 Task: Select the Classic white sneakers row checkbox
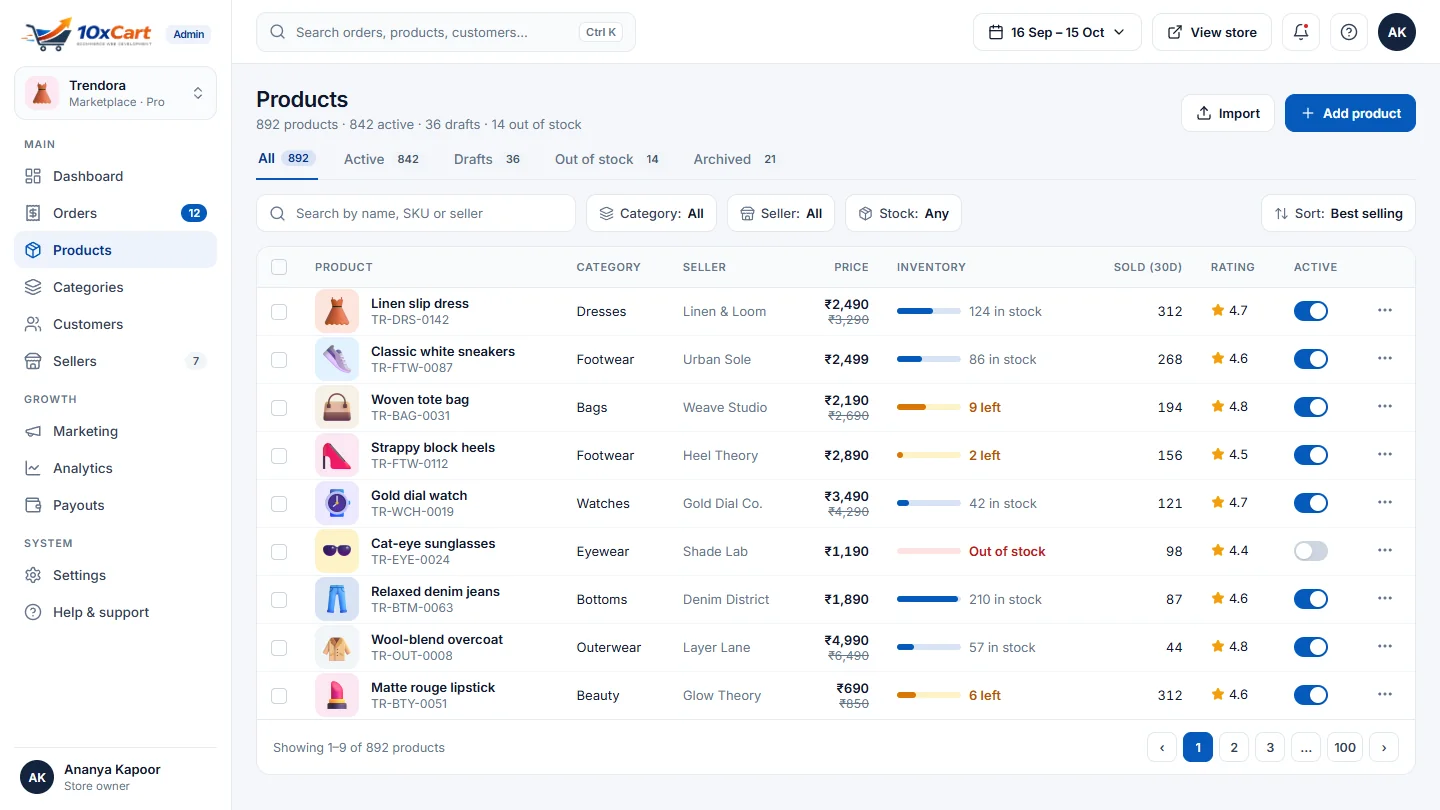click(279, 359)
